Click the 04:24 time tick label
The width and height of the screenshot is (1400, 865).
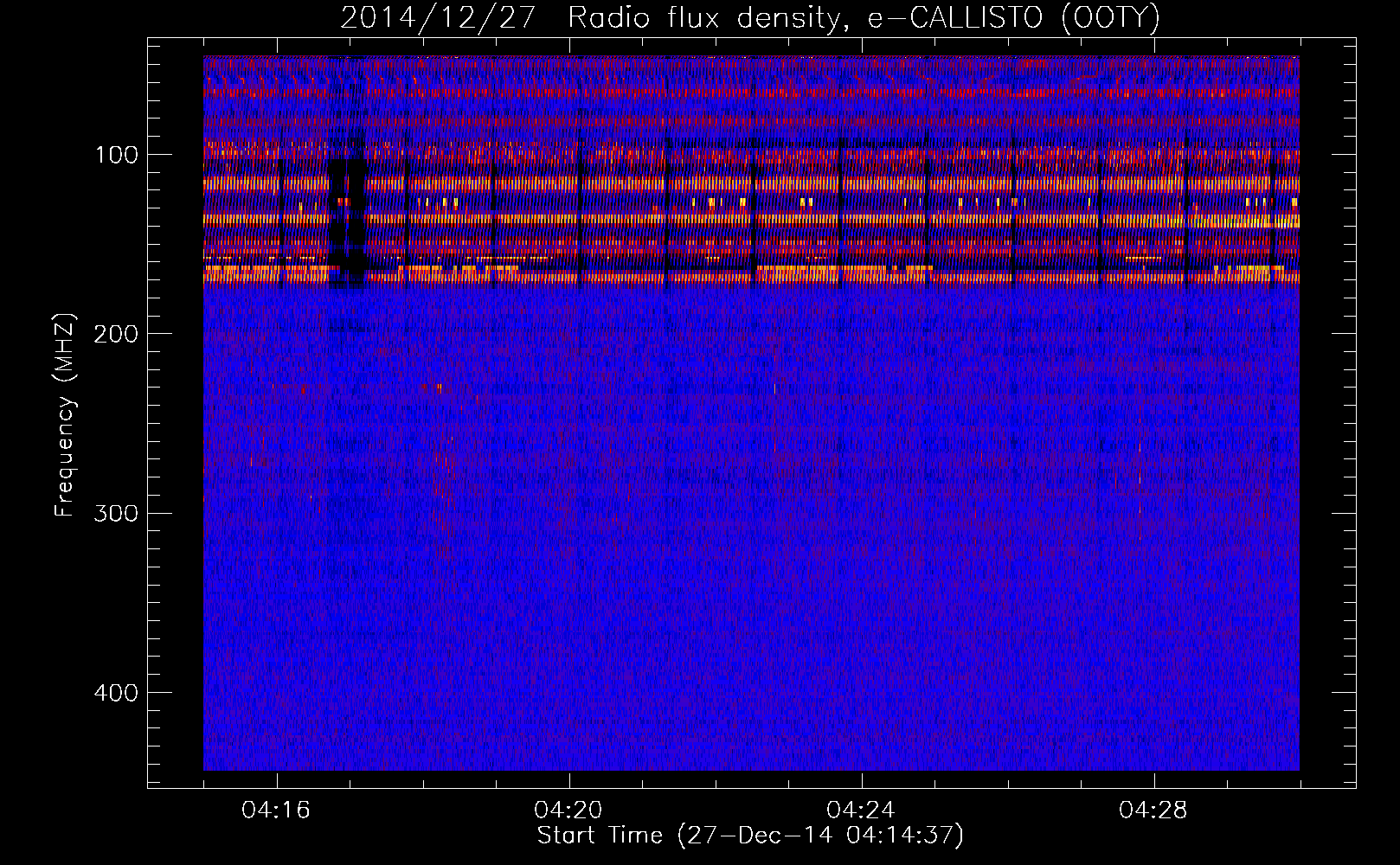862,811
